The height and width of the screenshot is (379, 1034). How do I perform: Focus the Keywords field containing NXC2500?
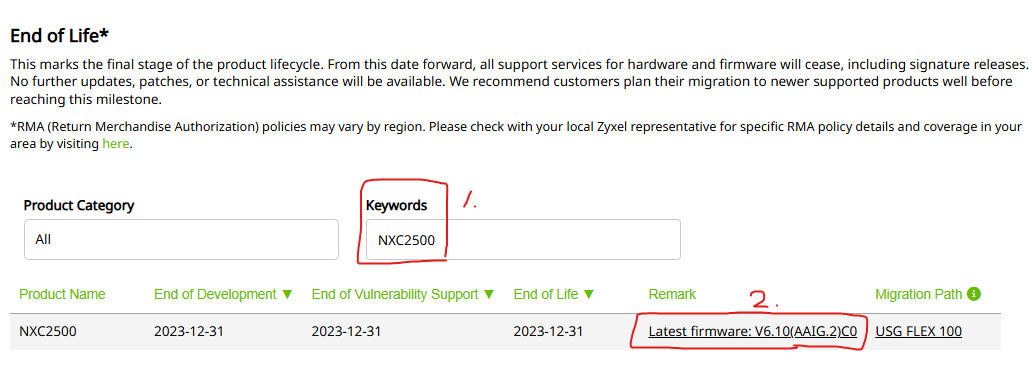pos(523,239)
